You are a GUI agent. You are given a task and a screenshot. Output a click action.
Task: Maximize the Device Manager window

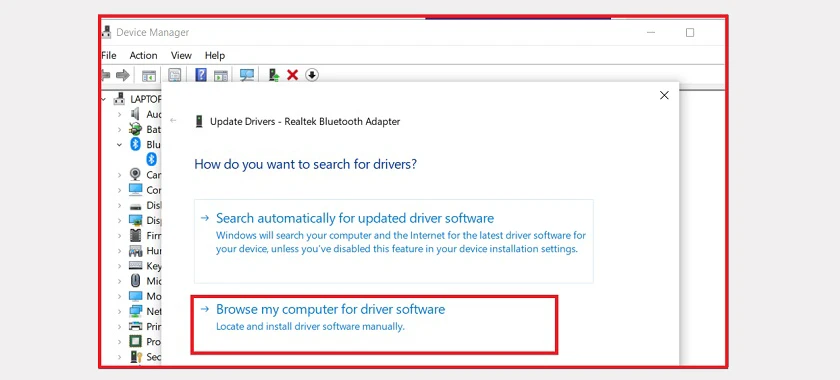click(690, 32)
